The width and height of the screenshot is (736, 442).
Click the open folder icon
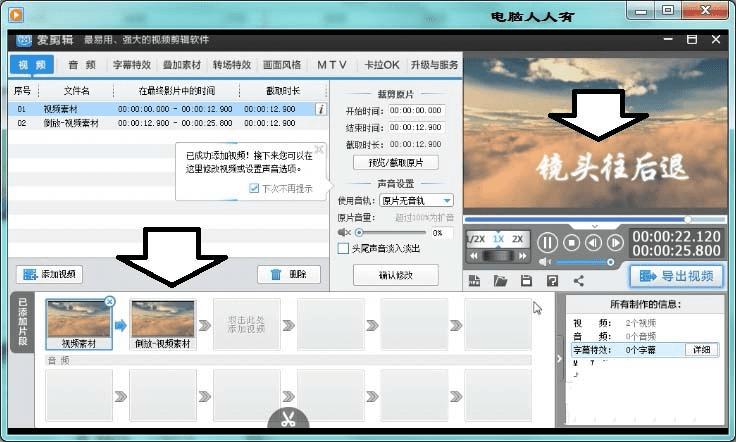[500, 281]
